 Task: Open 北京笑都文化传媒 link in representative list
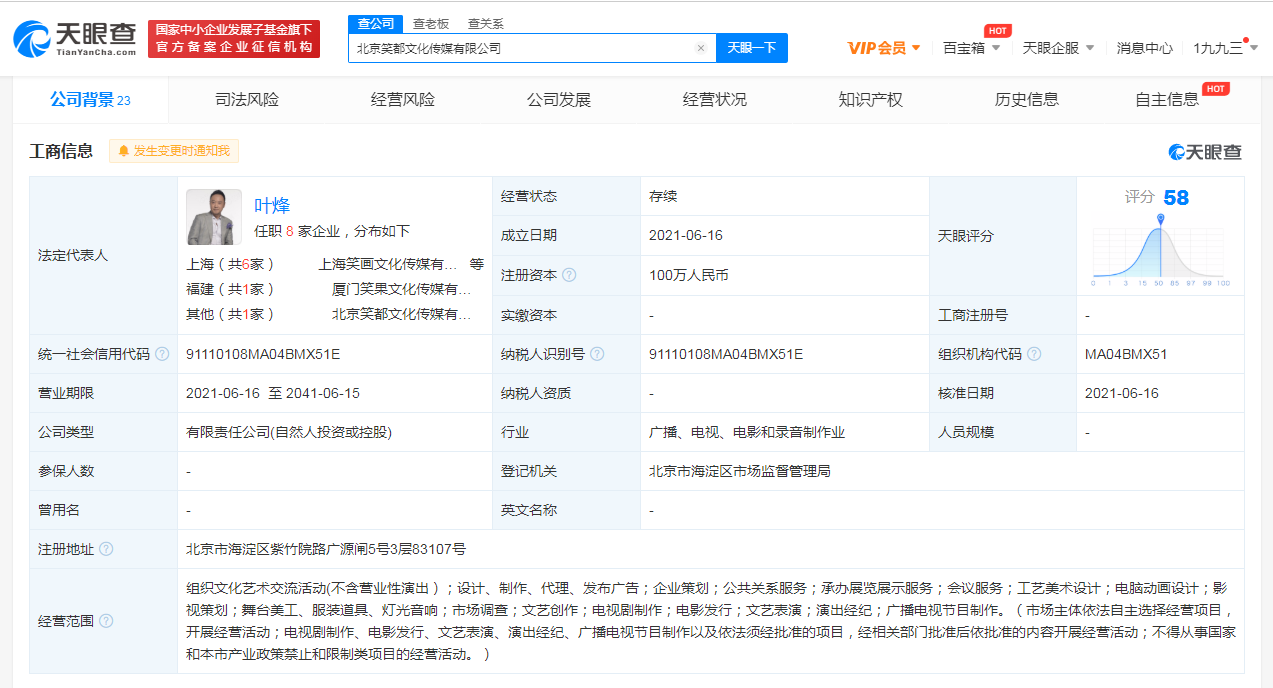click(x=401, y=314)
